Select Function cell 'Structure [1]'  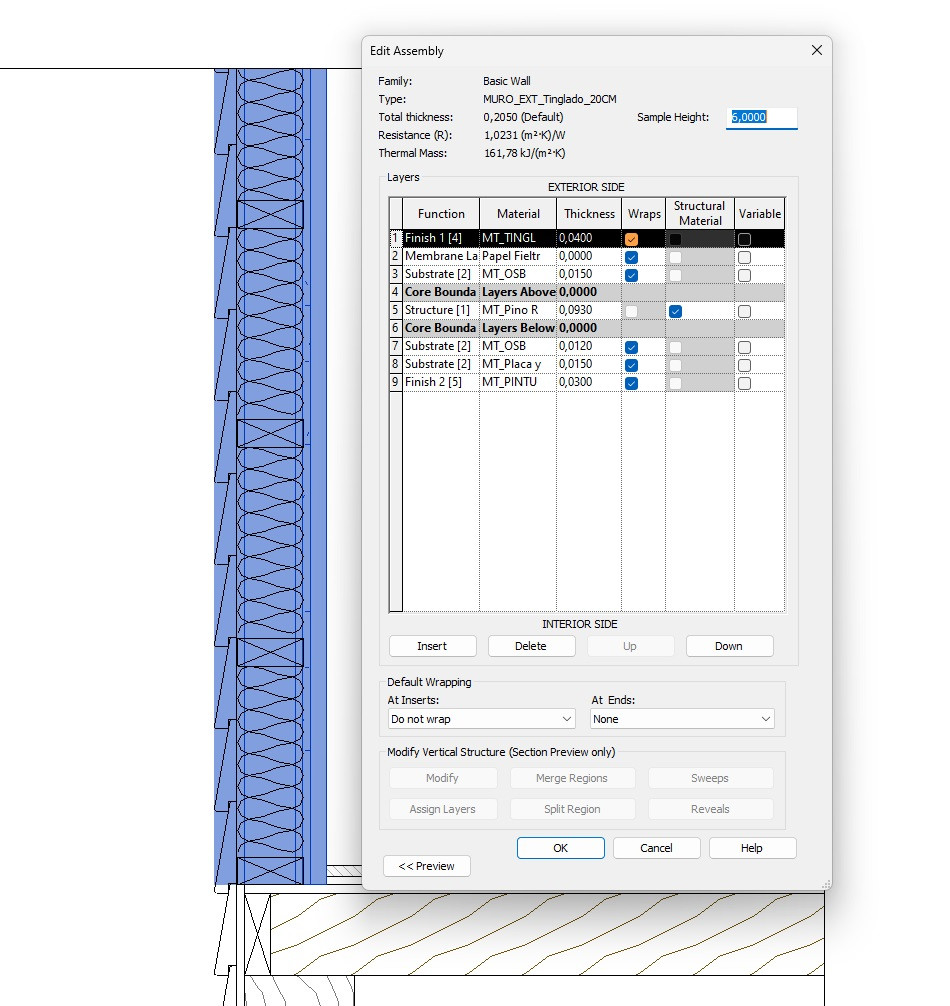click(441, 310)
